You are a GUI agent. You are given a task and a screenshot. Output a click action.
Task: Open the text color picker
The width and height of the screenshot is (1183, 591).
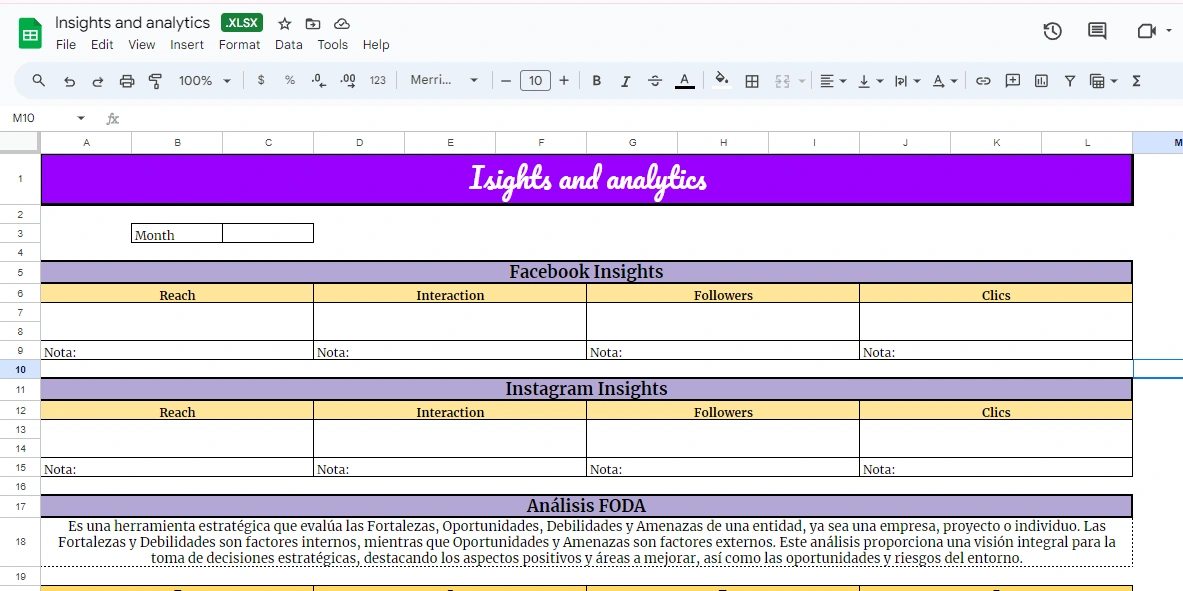click(684, 81)
